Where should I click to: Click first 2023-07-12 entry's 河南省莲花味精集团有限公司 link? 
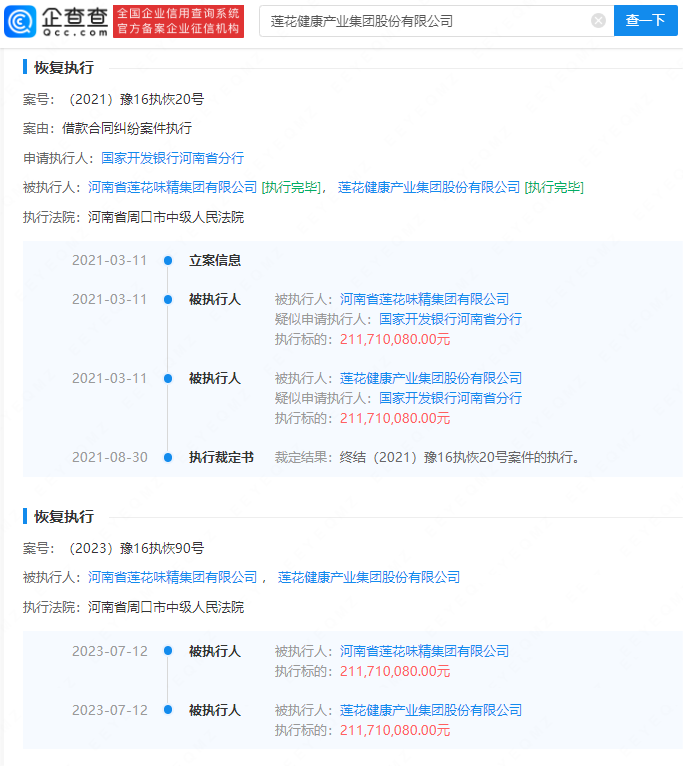click(x=425, y=652)
